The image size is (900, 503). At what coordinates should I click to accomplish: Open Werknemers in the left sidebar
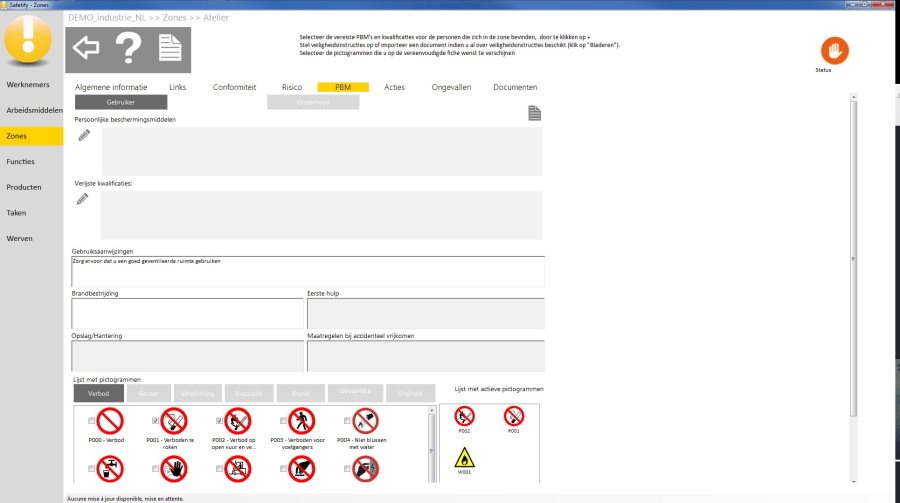coord(29,84)
